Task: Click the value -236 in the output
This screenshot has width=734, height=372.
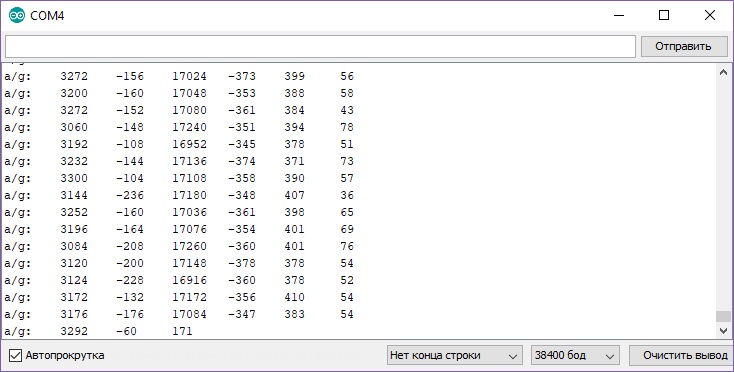Action: [x=130, y=195]
